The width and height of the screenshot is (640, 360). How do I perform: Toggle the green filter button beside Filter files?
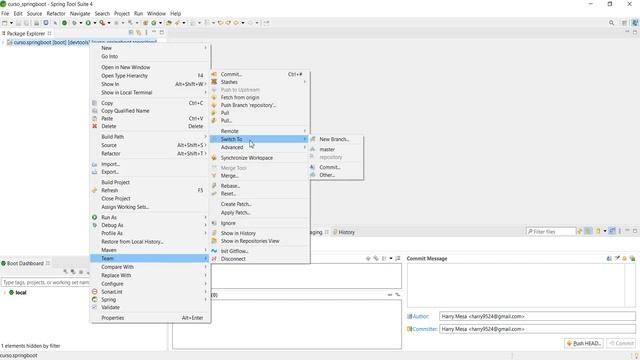588,231
